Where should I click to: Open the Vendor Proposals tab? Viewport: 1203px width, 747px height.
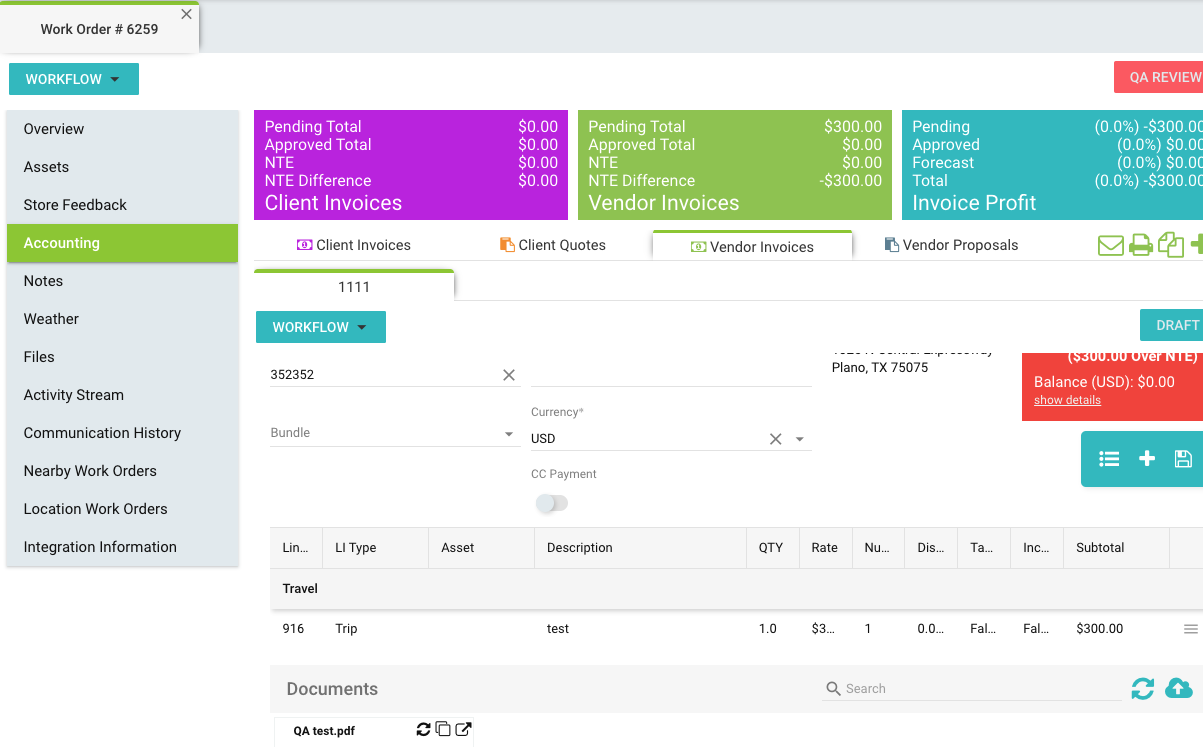tap(951, 245)
